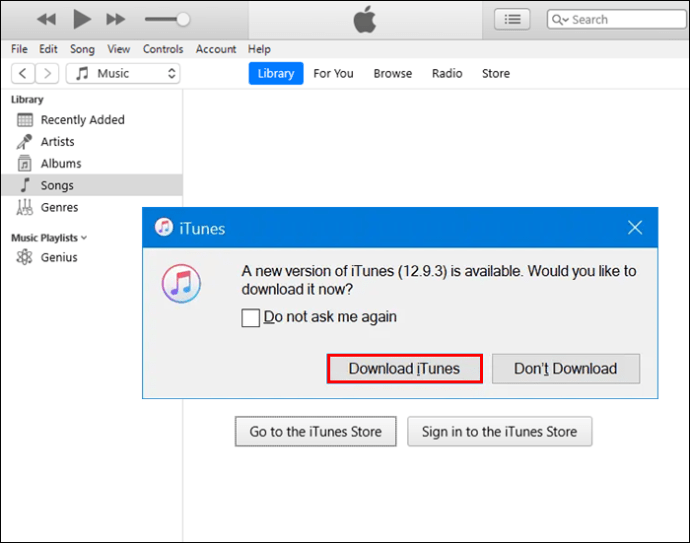Click the Songs music note icon

(x=26, y=185)
